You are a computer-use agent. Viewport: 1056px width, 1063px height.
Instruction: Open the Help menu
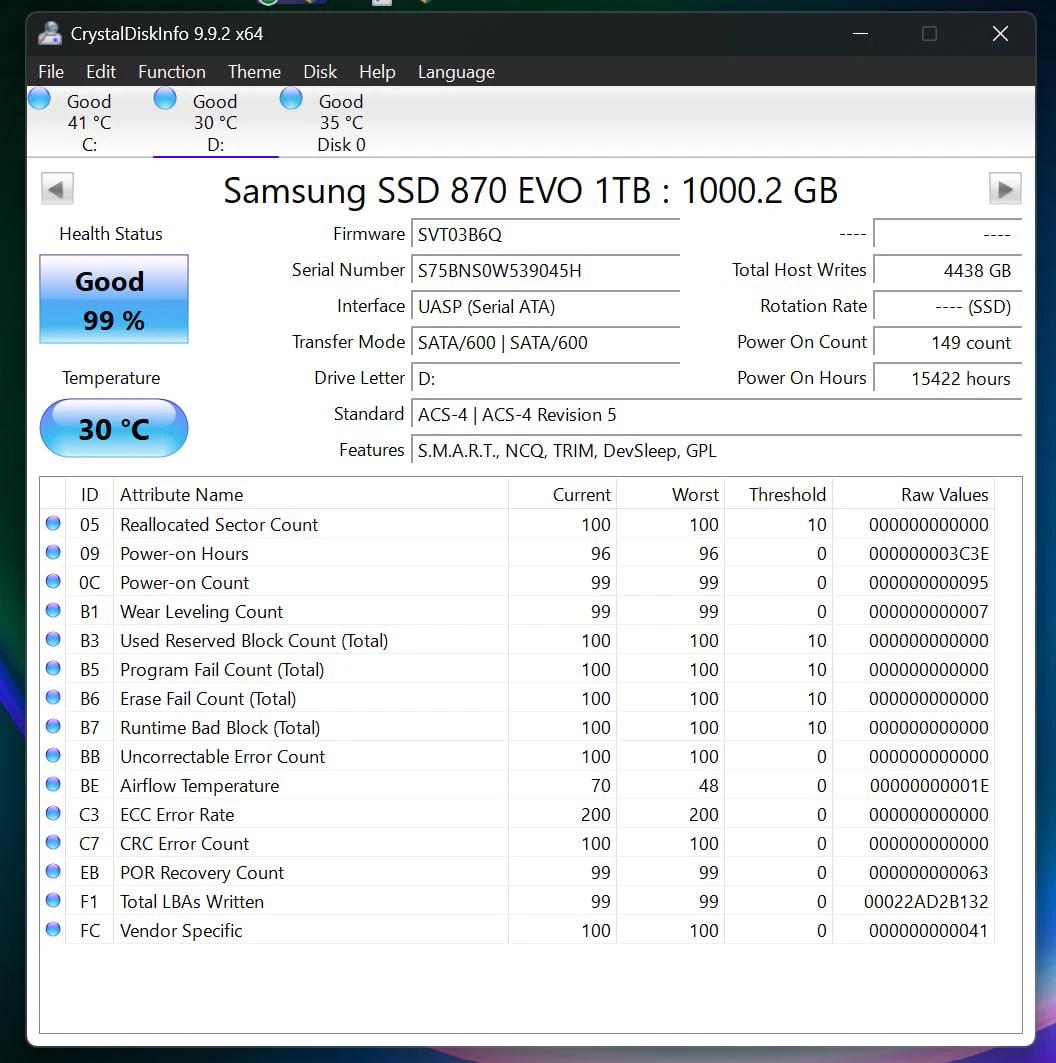377,72
